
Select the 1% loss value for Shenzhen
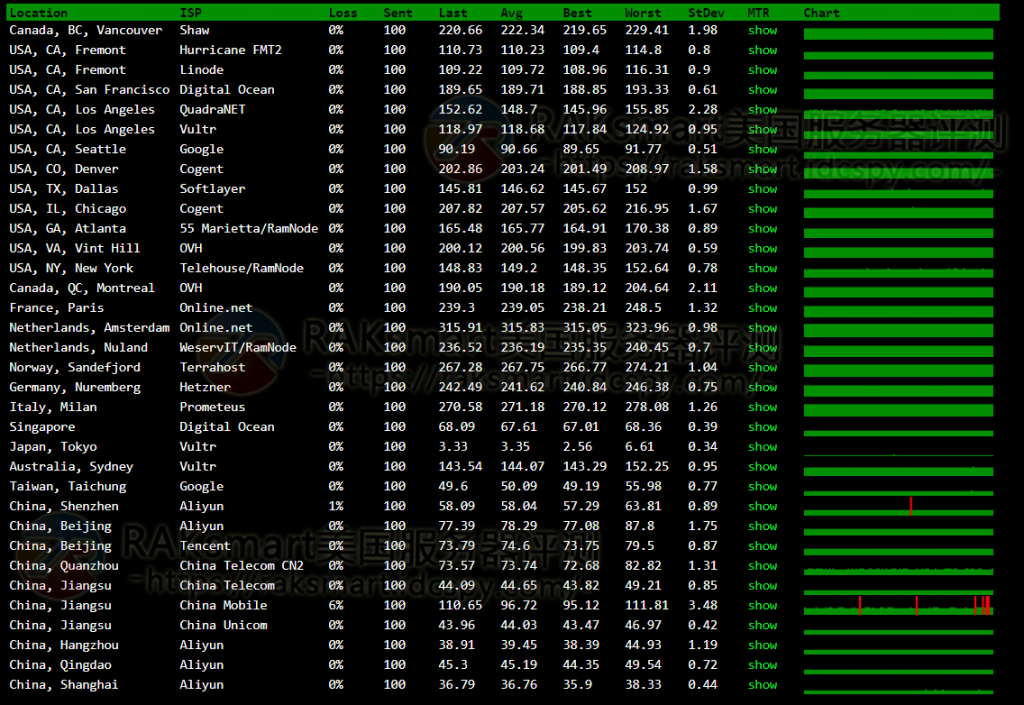click(x=336, y=506)
